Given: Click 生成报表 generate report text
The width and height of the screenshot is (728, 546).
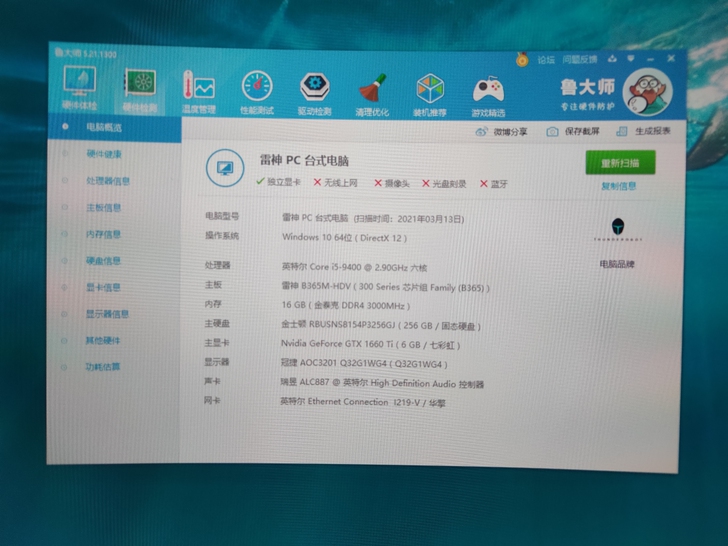Looking at the screenshot, I should [653, 131].
